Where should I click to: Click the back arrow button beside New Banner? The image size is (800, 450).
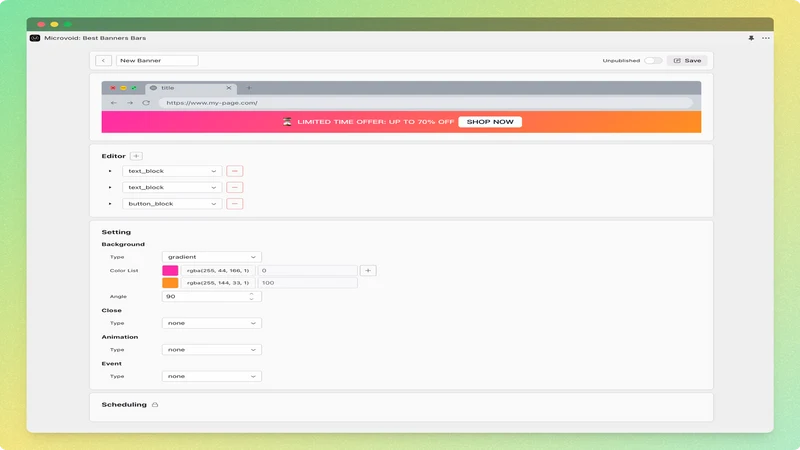click(x=103, y=61)
